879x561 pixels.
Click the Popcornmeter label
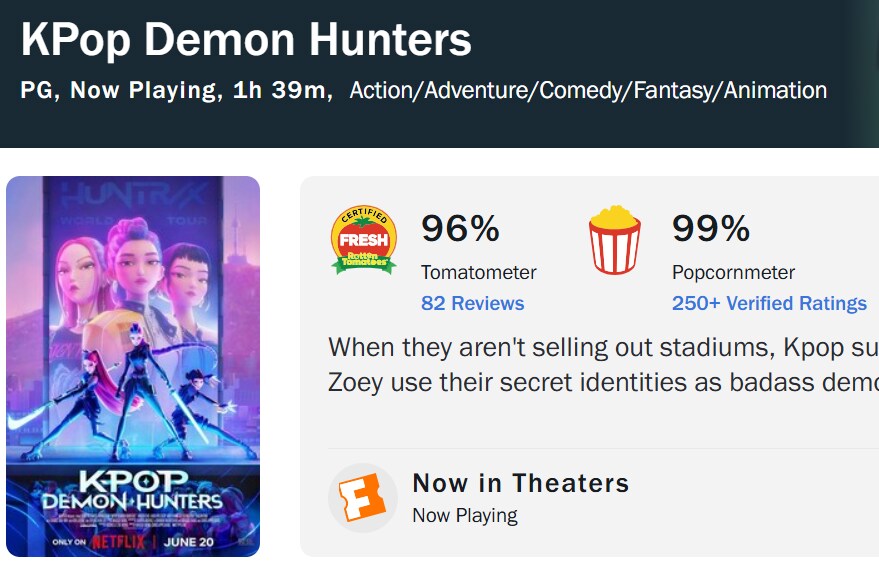click(733, 272)
